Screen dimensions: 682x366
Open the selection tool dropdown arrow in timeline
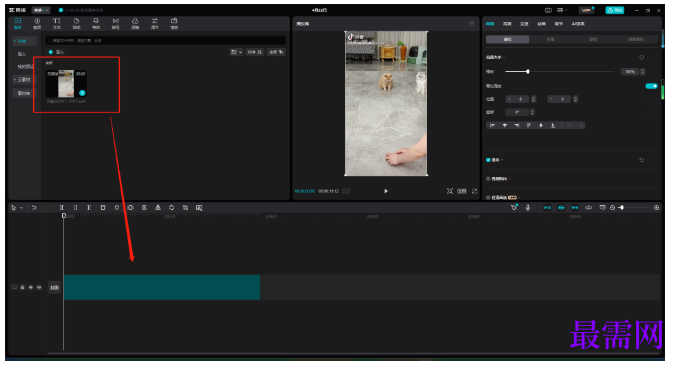point(21,208)
